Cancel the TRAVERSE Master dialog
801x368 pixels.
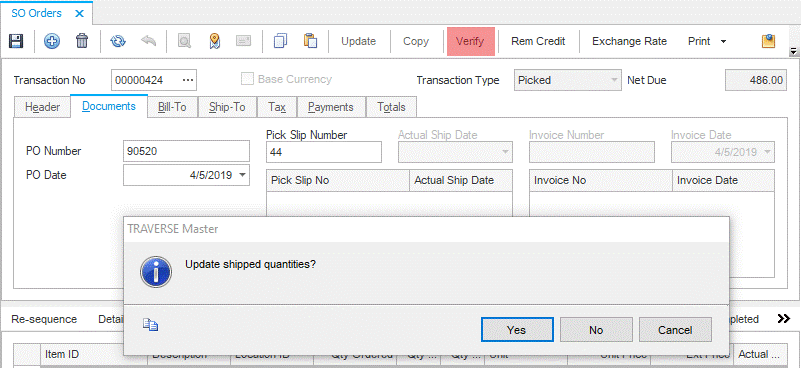pos(675,330)
